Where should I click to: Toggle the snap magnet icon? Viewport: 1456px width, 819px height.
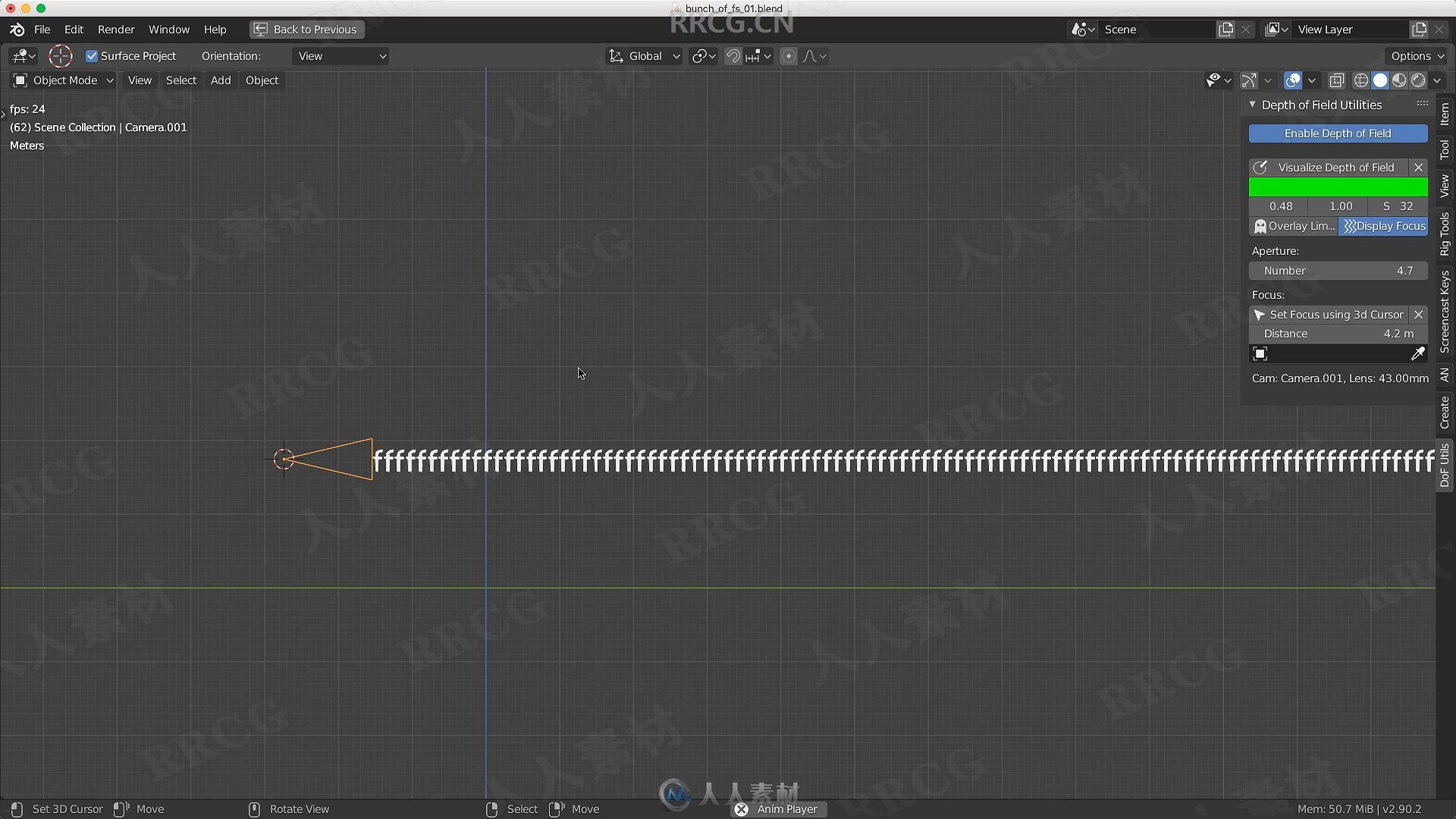(x=733, y=56)
